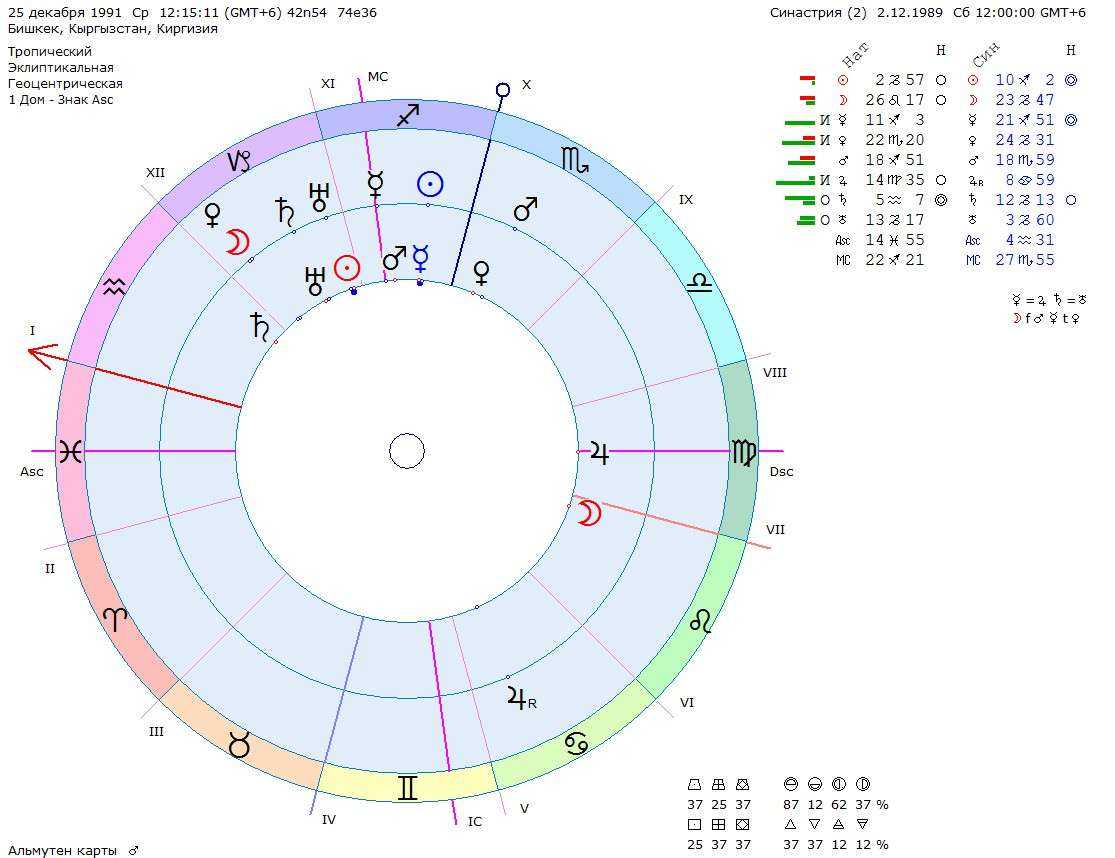Select the Pisces sign near the Asc
Viewport: 1115px width, 858px height.
70,451
